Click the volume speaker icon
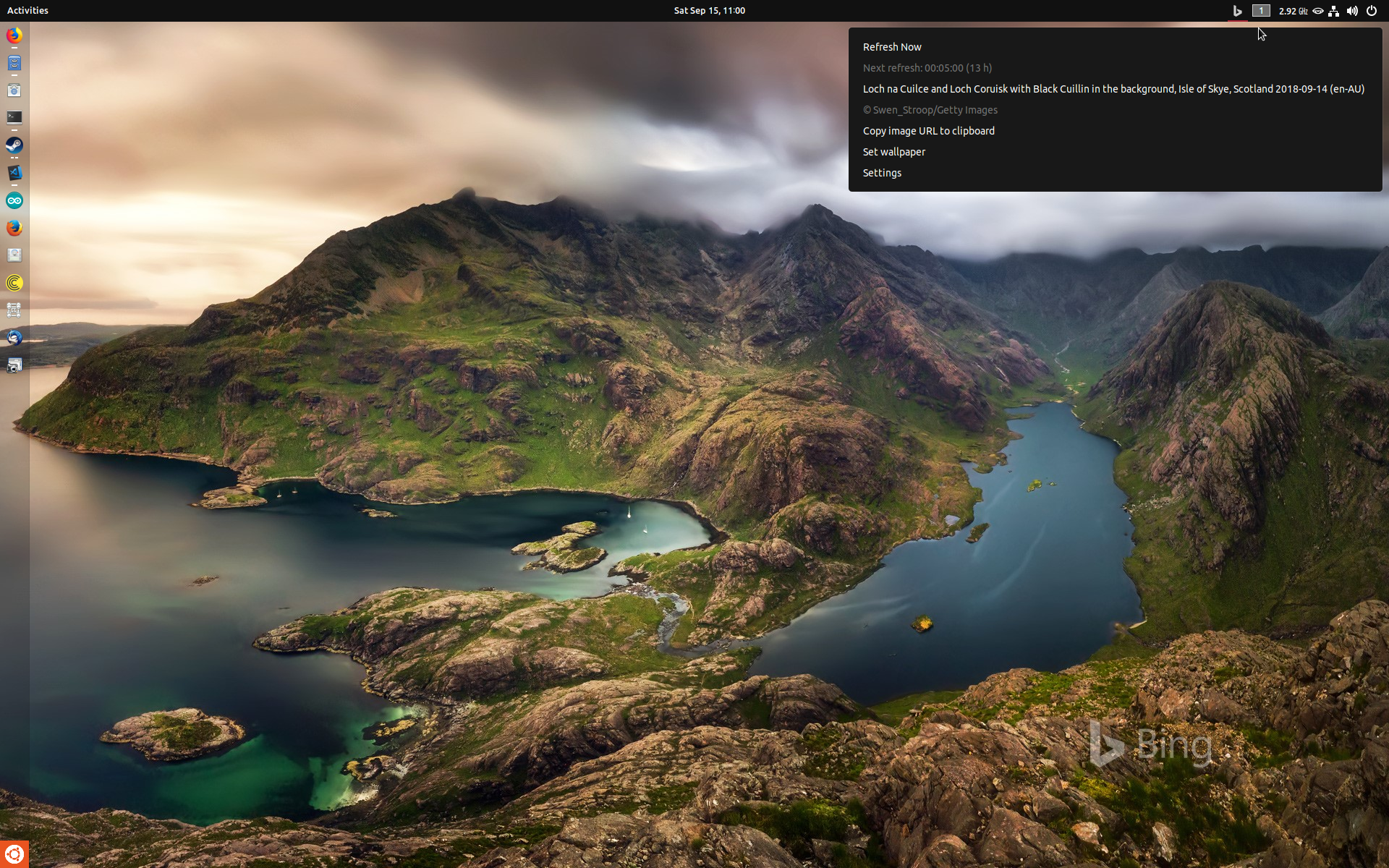This screenshot has height=868, width=1389. click(1352, 11)
